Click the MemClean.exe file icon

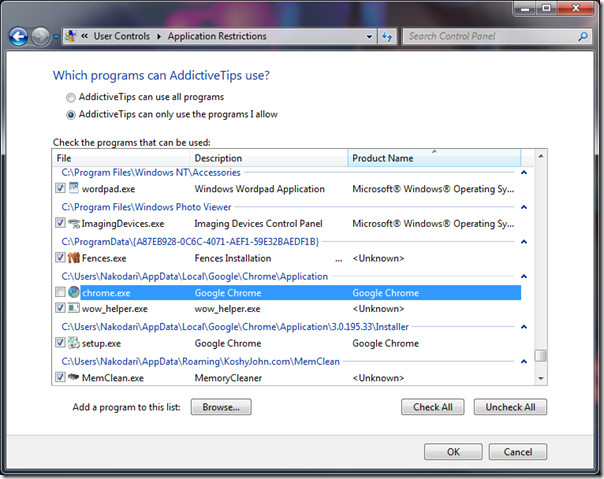[x=74, y=377]
